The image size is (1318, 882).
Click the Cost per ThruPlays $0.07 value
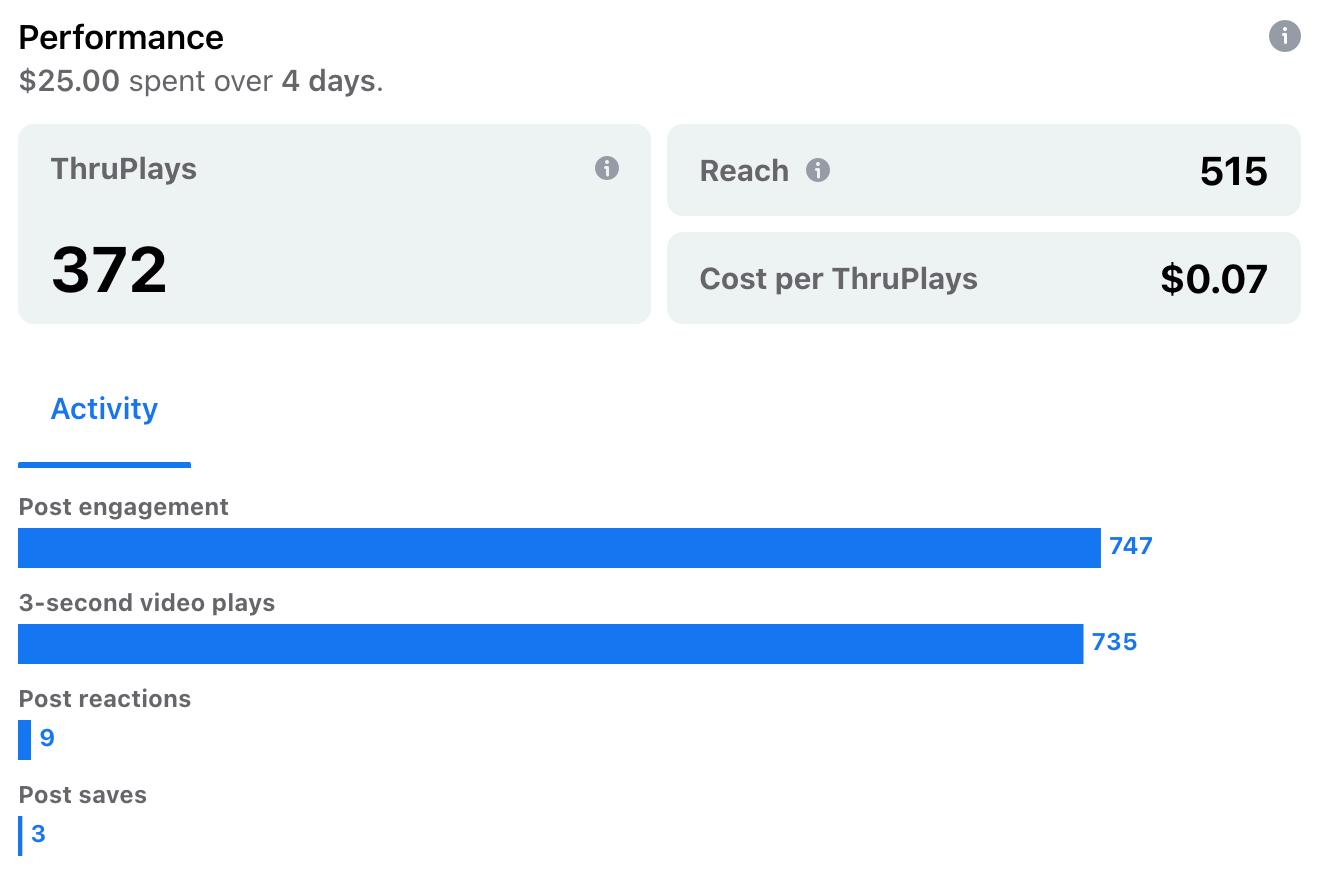coord(1213,279)
